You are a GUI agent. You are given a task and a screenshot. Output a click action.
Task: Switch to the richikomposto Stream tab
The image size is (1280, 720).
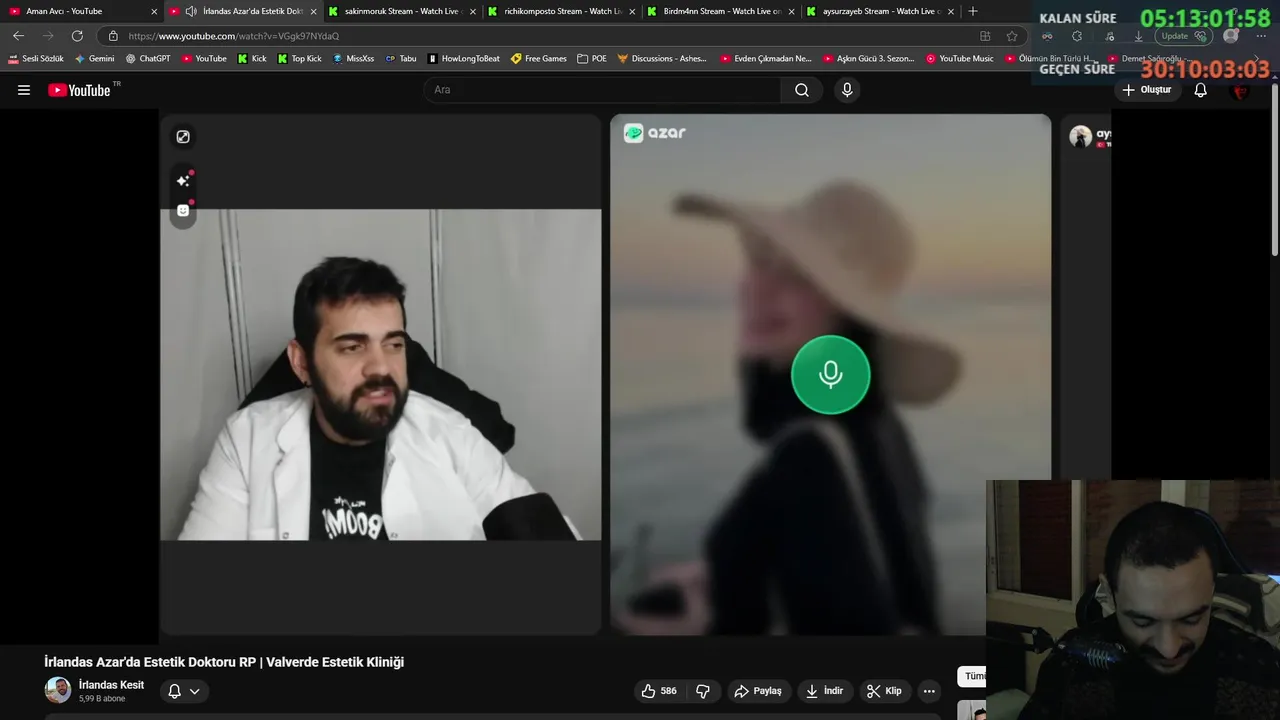coord(563,11)
